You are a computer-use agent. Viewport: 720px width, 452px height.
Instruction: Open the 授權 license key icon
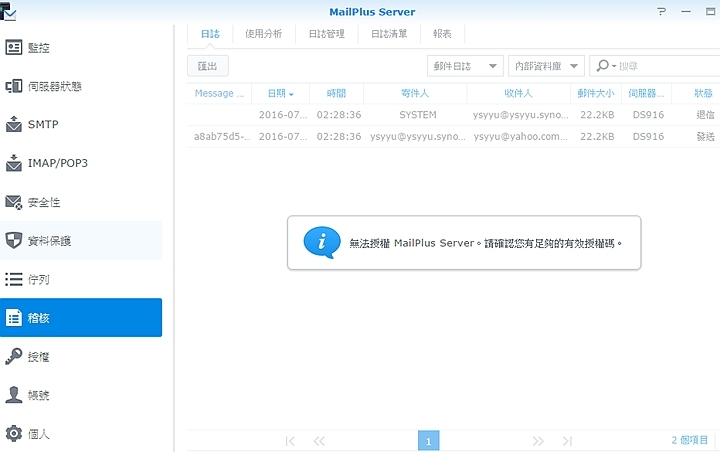point(14,357)
